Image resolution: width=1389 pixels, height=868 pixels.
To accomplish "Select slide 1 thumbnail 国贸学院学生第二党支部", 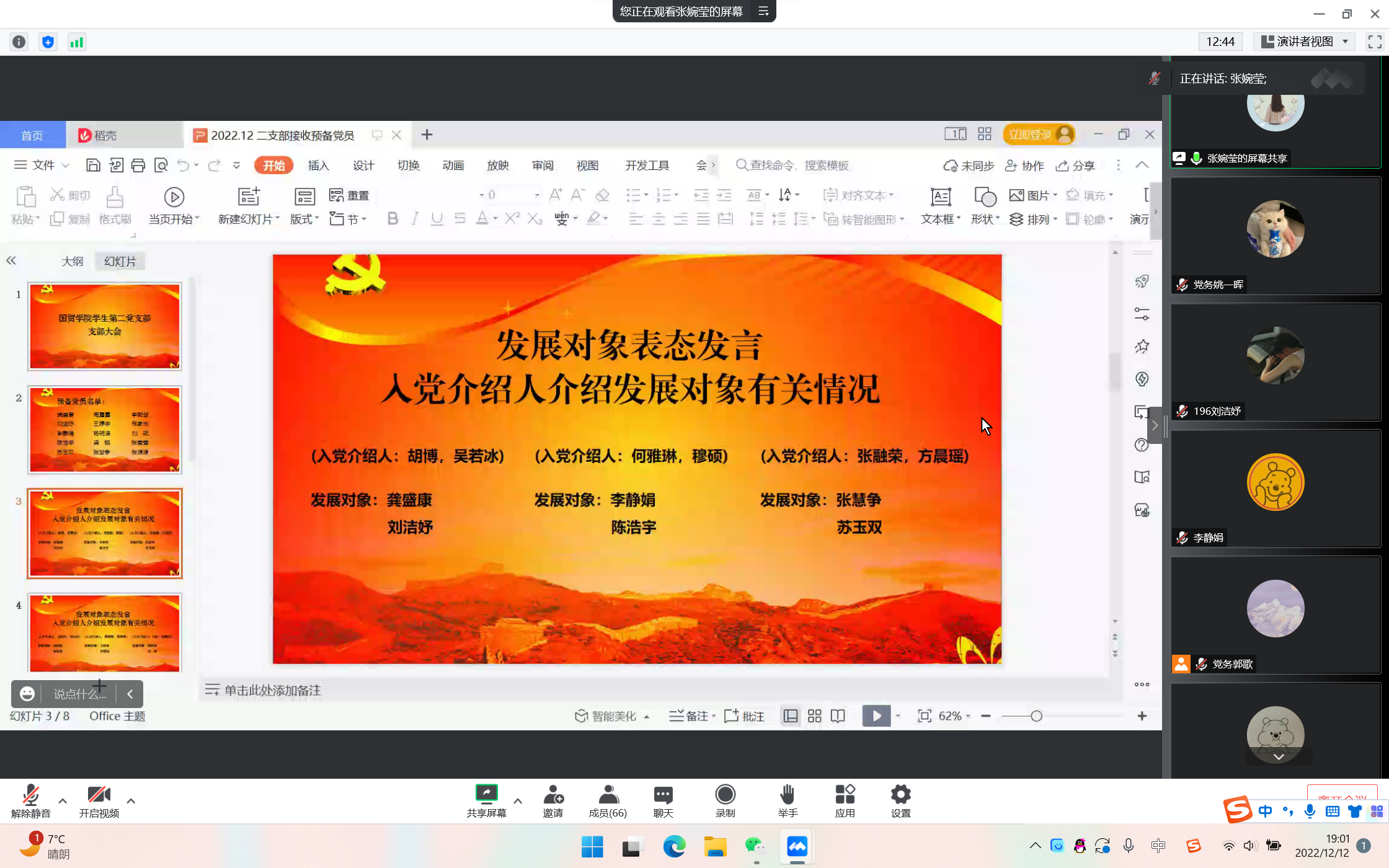I will click(x=105, y=326).
